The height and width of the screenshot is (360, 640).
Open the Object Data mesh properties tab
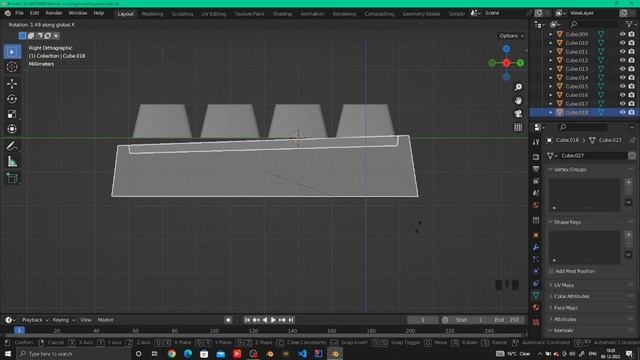pyautogui.click(x=536, y=295)
